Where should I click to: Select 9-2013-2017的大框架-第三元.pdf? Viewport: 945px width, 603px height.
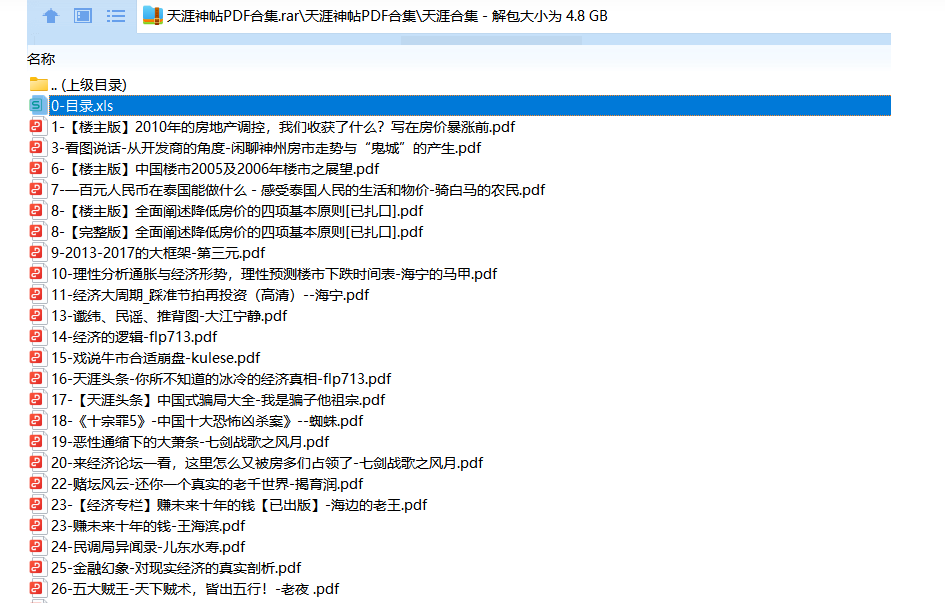tap(158, 253)
